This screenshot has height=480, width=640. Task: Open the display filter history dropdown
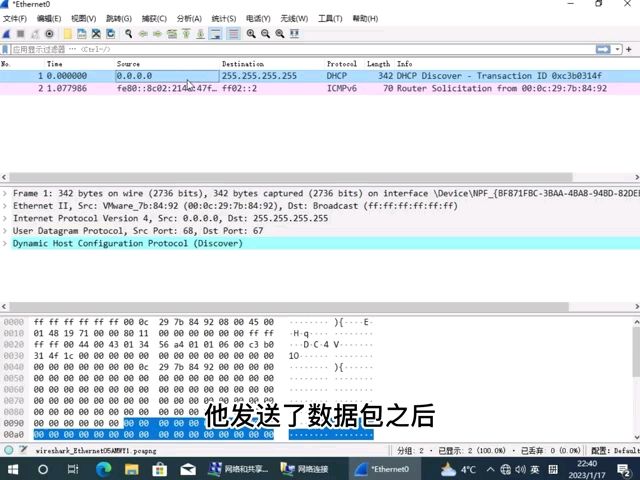618,49
